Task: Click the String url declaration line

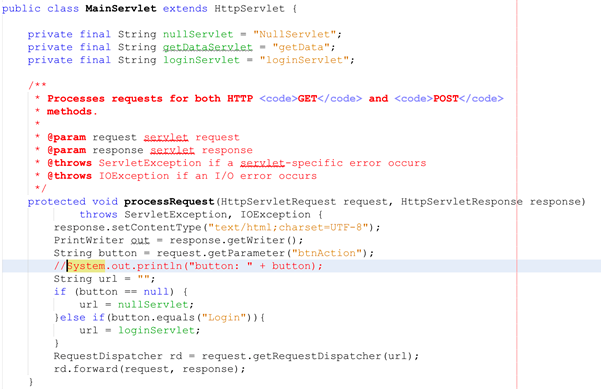Action: (105, 279)
